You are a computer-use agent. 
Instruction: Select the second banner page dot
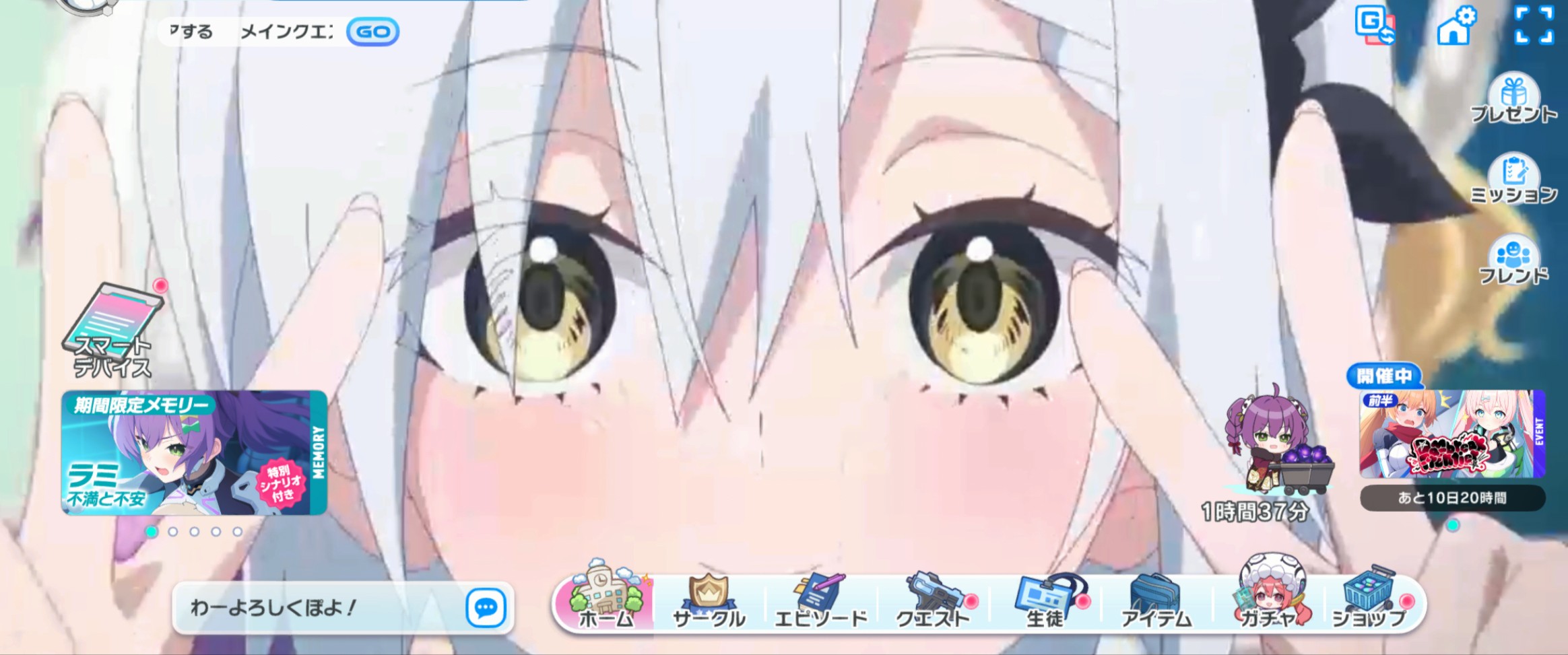[x=173, y=532]
